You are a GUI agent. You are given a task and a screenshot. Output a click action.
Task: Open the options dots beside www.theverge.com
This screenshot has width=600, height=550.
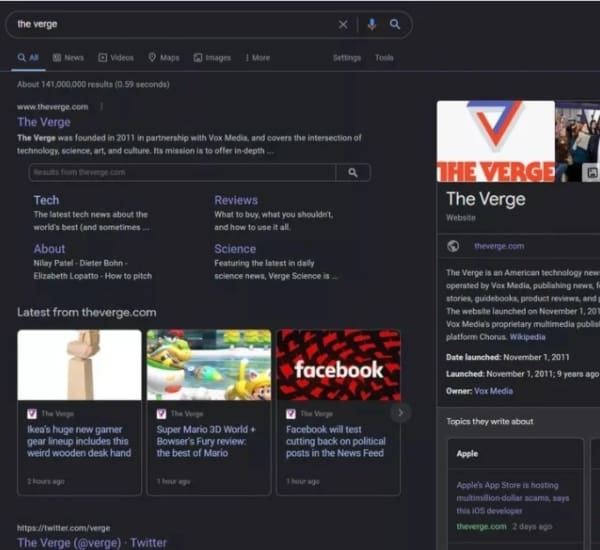tap(101, 107)
